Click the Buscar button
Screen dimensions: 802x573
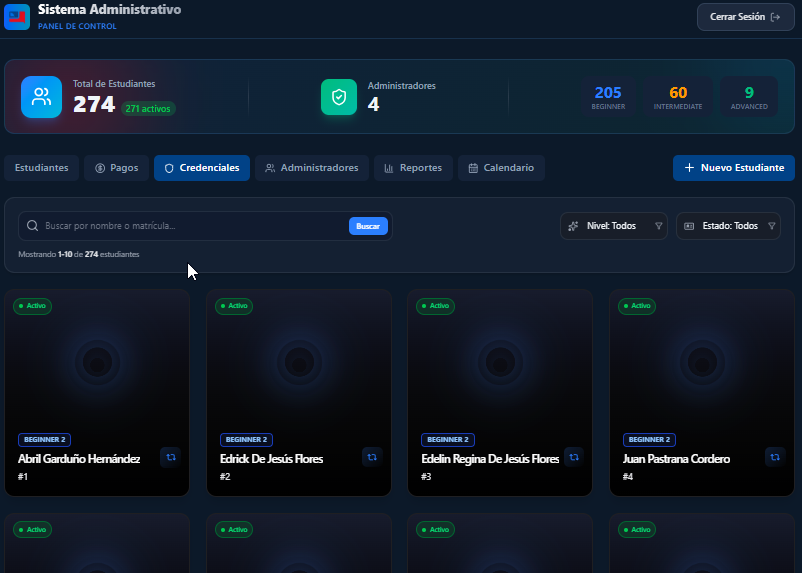pyautogui.click(x=368, y=226)
